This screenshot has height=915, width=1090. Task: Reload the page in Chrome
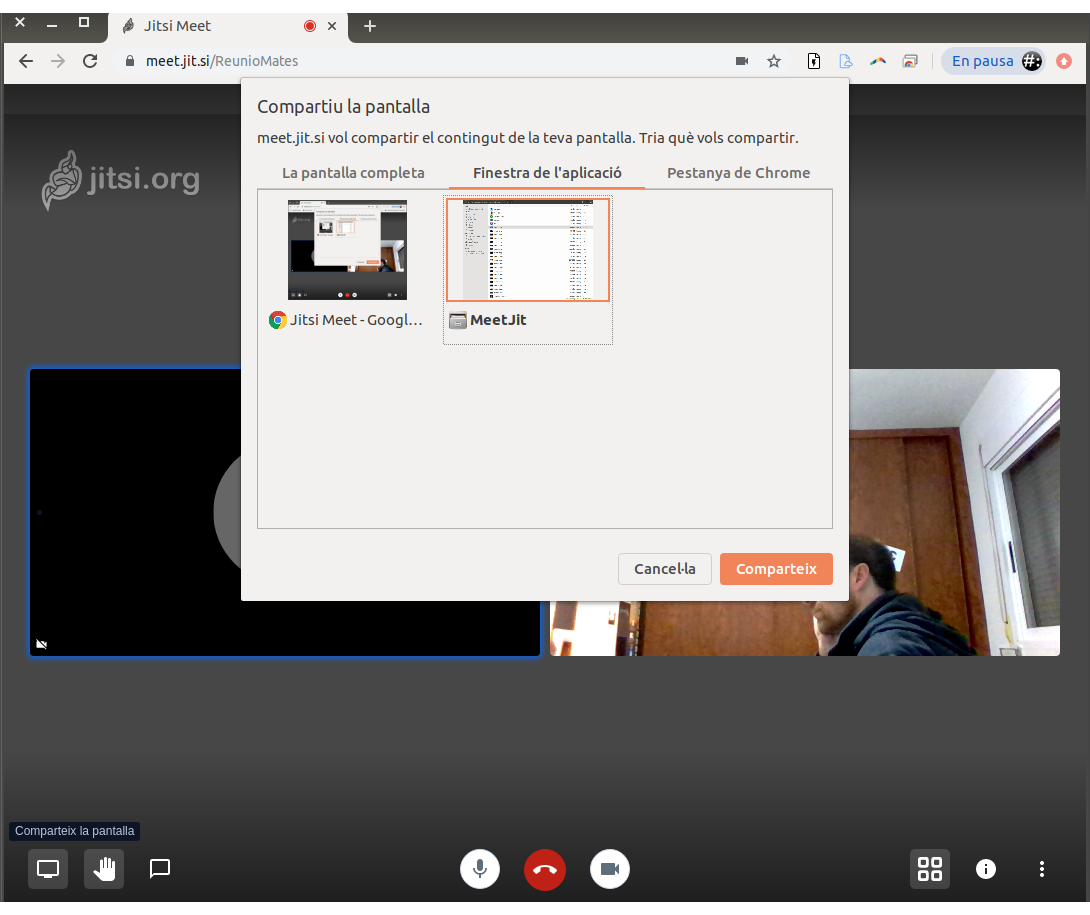[x=90, y=61]
